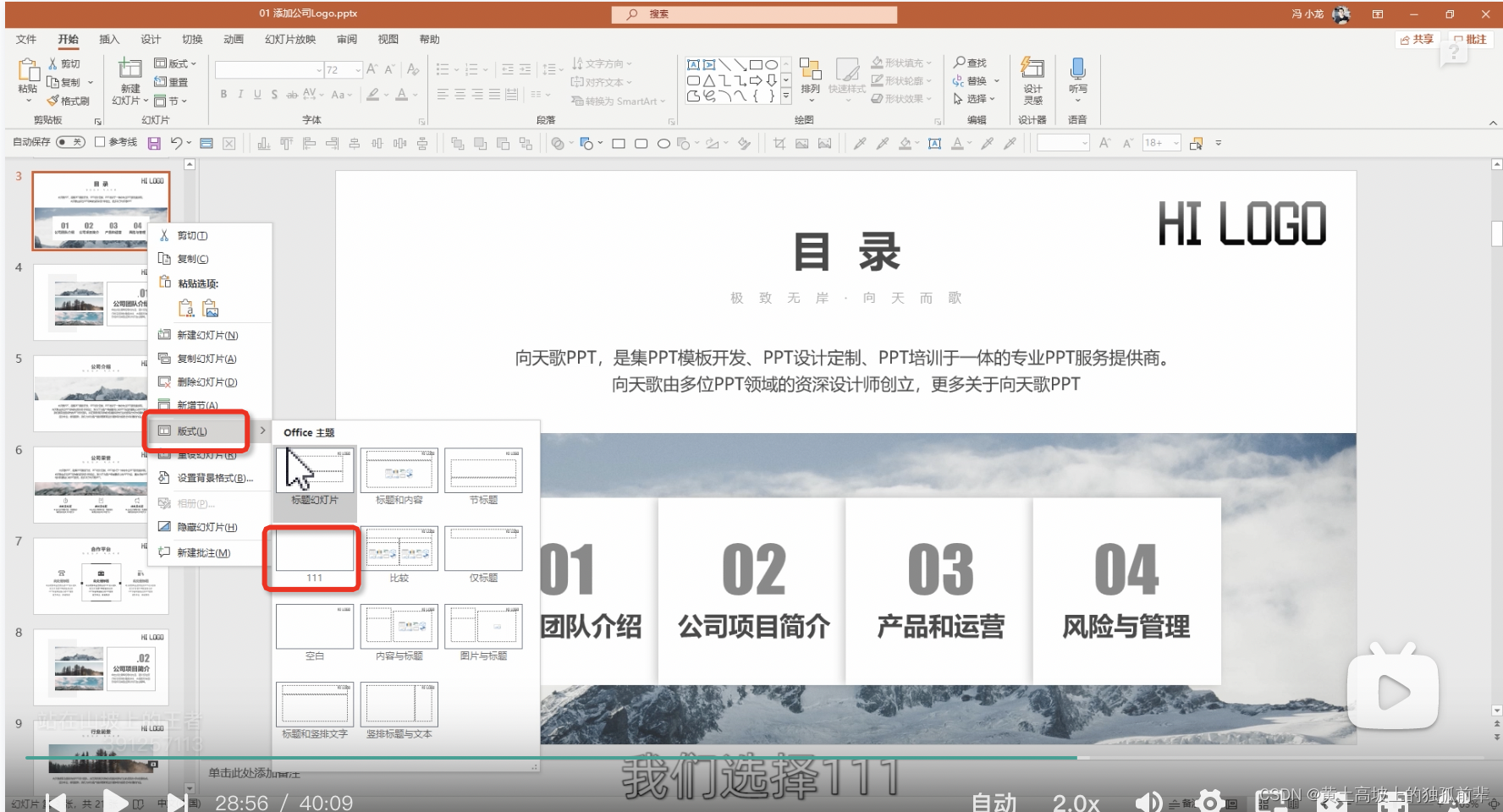
Task: Collapse the ribbon with the chevron
Action: point(1493,123)
